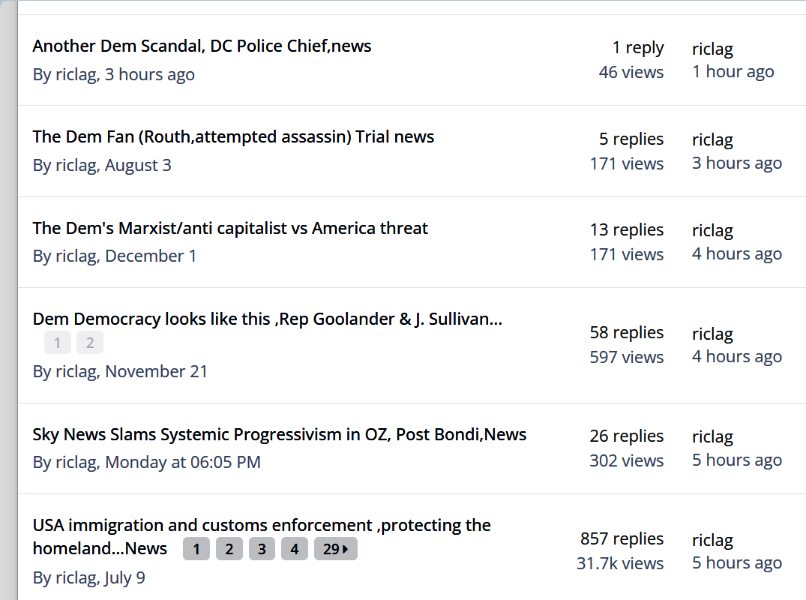Click last post time in Routh Trial row
This screenshot has width=806, height=600.
pyautogui.click(x=737, y=163)
